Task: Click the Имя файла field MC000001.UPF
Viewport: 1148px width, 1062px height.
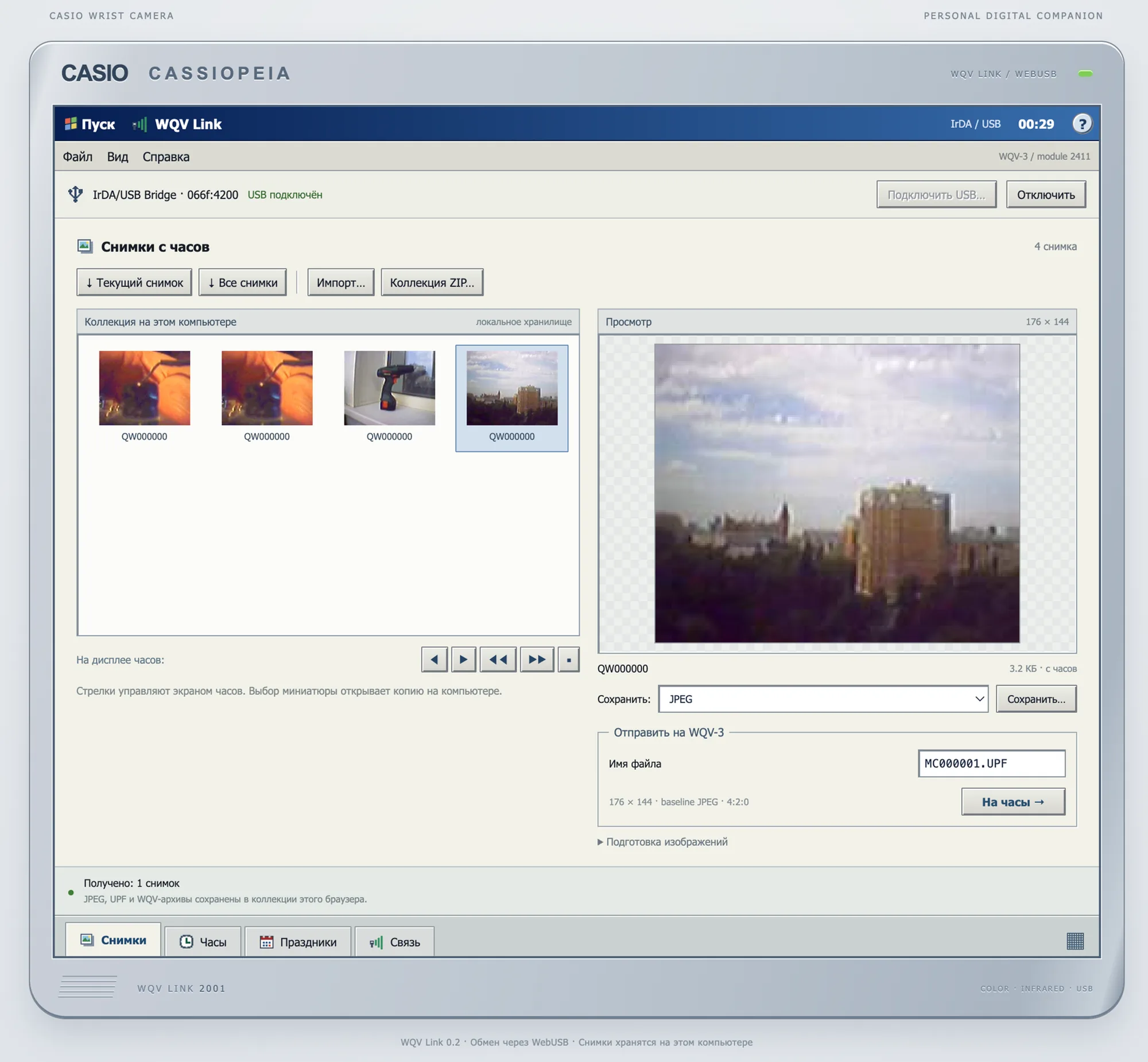Action: click(991, 763)
